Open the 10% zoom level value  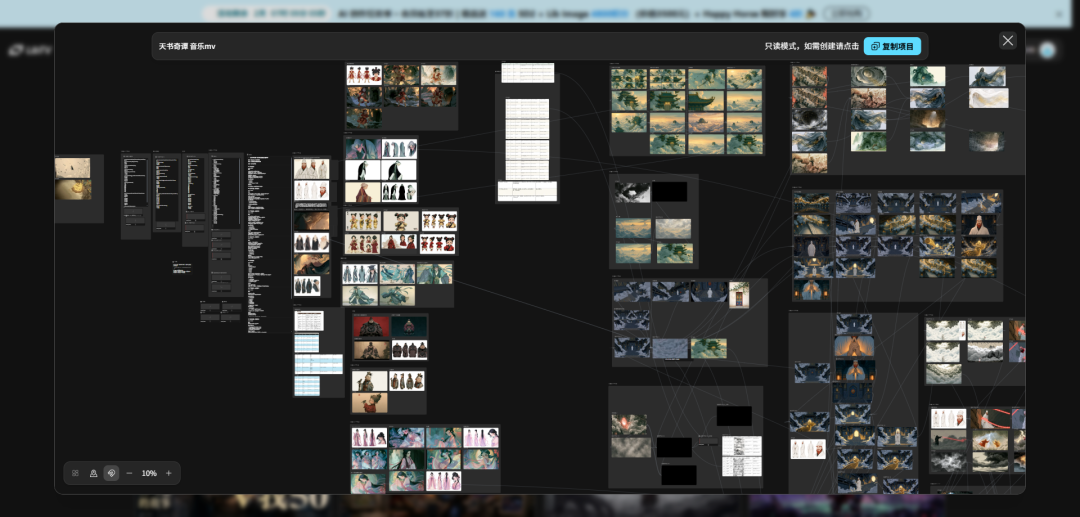149,473
